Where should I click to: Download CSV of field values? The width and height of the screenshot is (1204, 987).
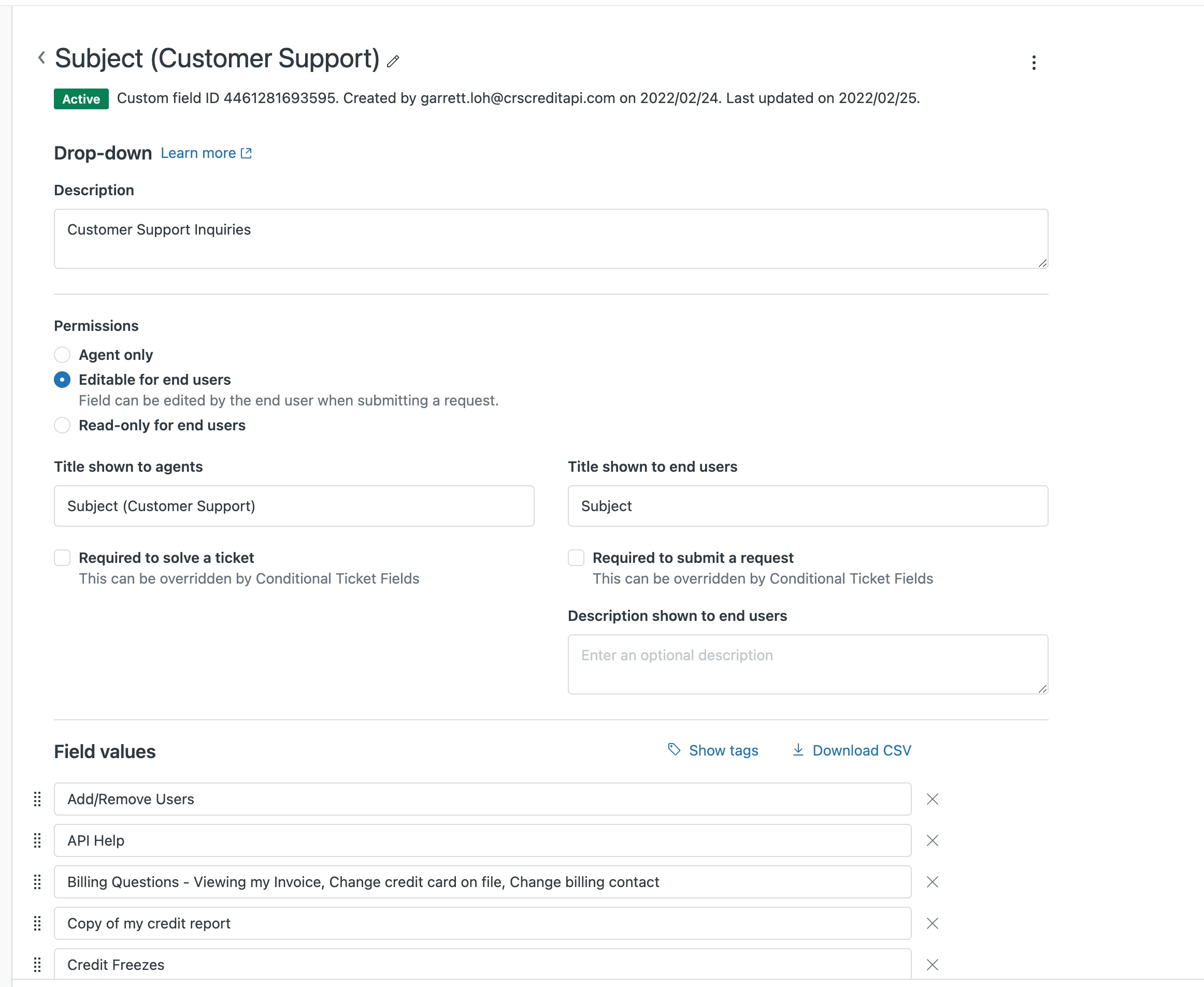click(851, 750)
